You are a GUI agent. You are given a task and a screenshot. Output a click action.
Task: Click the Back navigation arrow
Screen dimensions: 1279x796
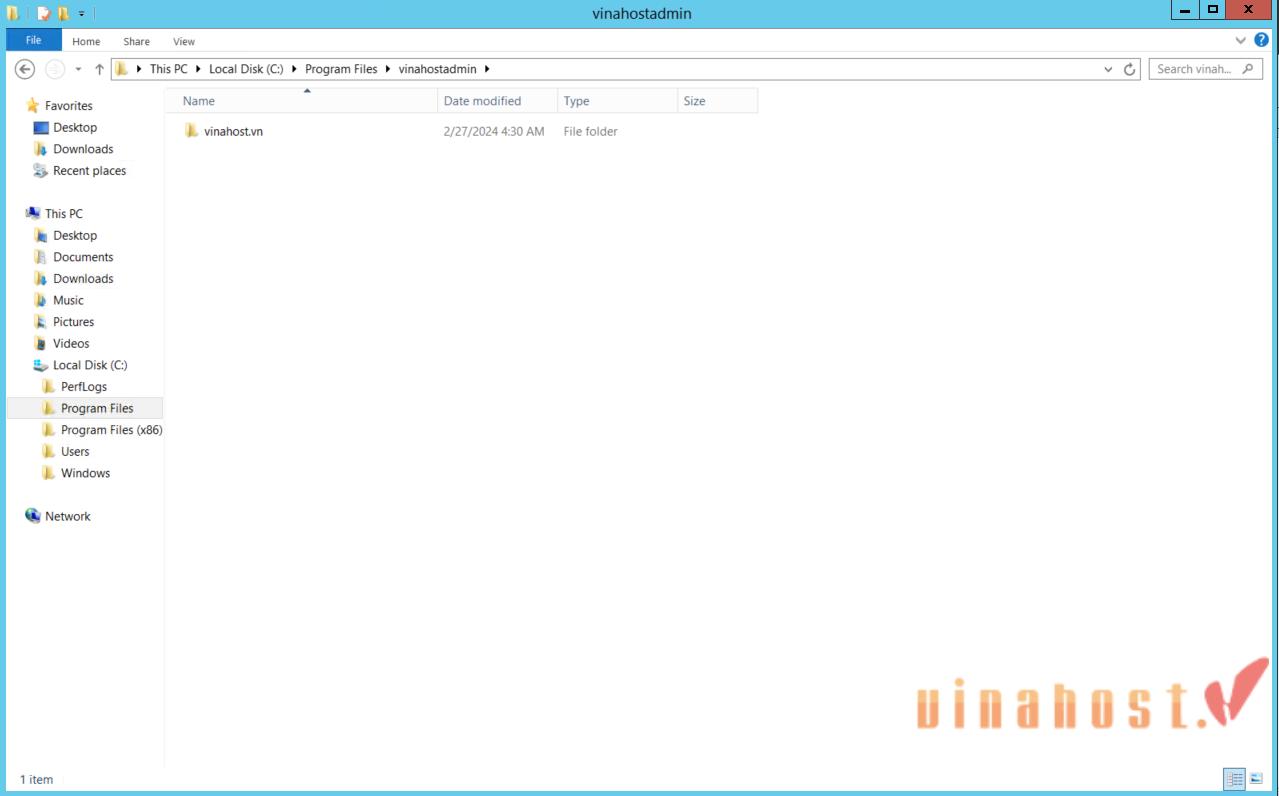coord(25,69)
